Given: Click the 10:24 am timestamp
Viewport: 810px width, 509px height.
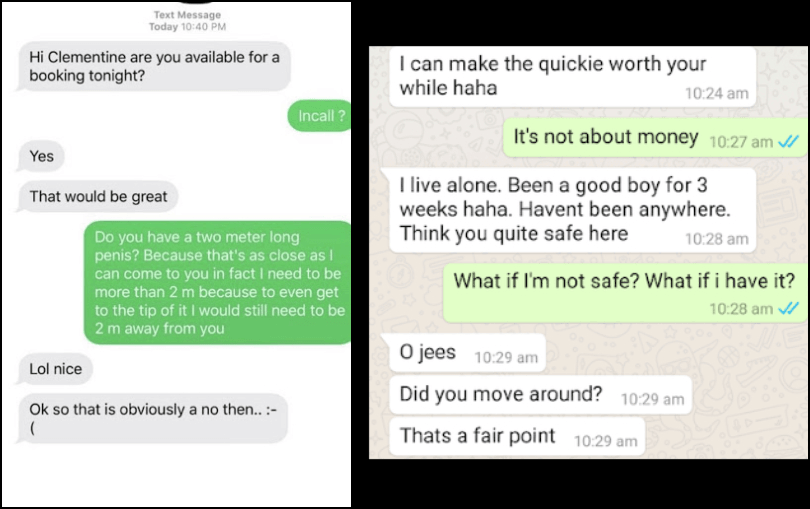Looking at the screenshot, I should click(716, 94).
